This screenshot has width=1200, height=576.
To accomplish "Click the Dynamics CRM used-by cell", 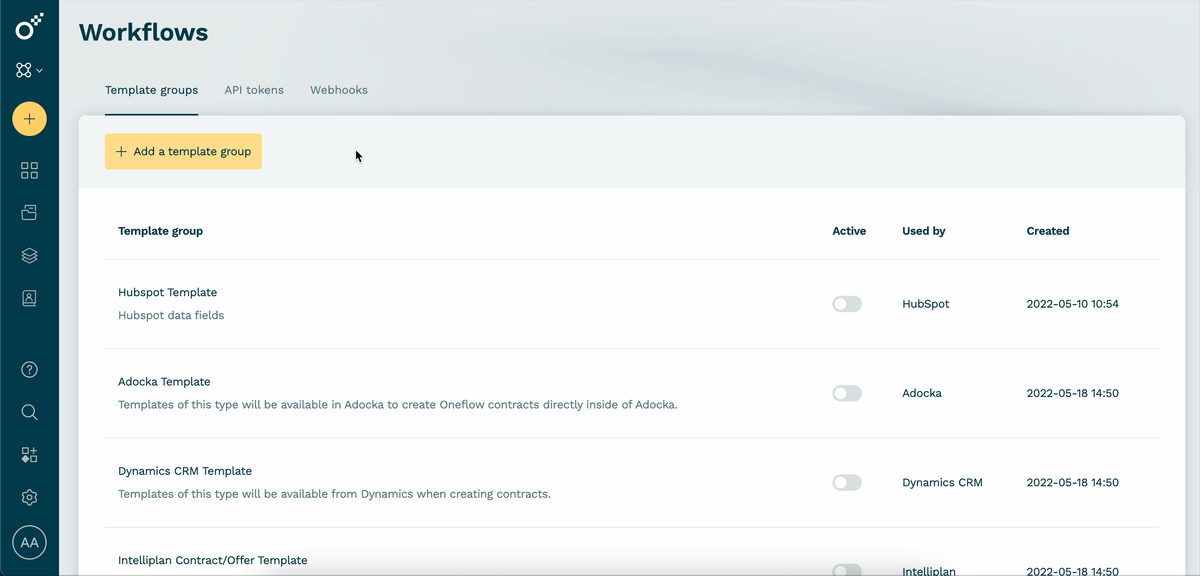I will coord(942,482).
